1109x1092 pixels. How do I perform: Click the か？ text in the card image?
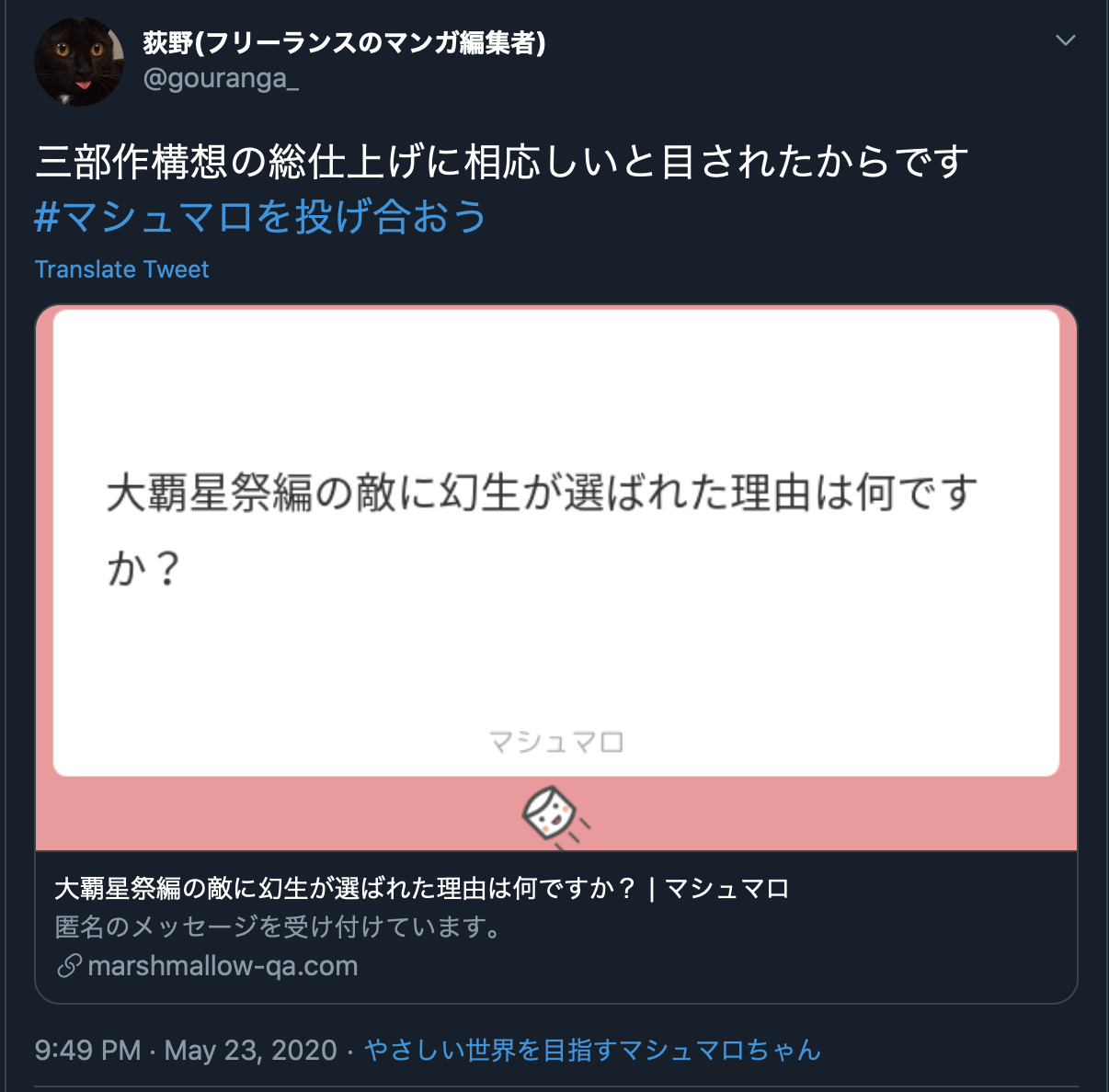tap(143, 568)
